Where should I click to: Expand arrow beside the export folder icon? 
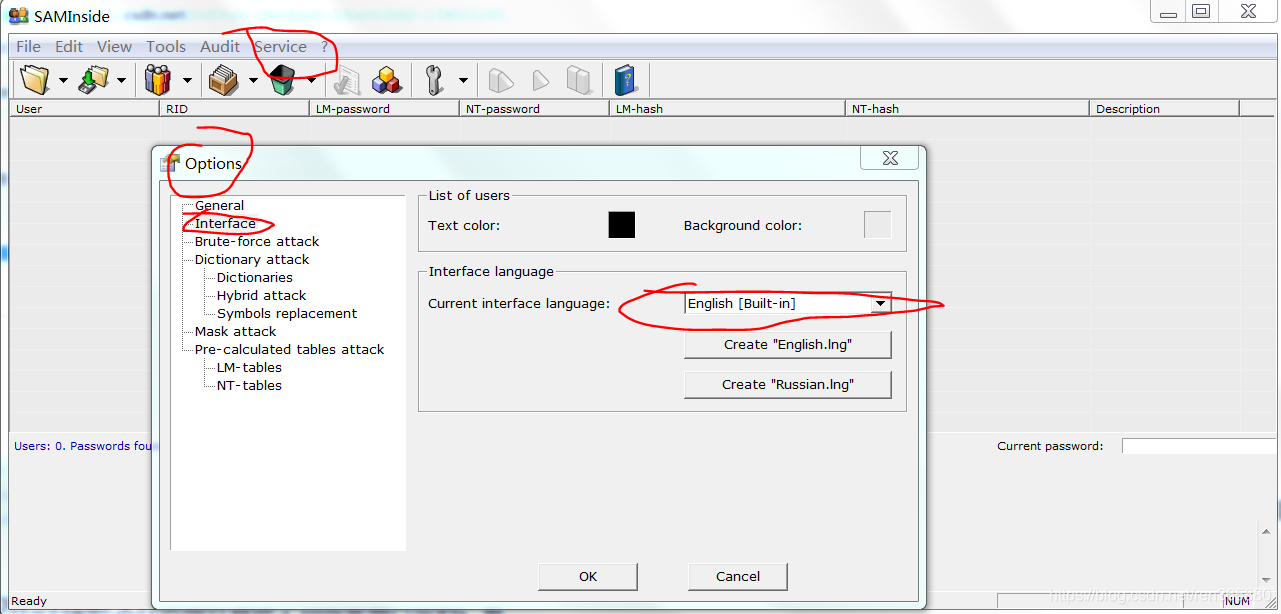[x=122, y=81]
